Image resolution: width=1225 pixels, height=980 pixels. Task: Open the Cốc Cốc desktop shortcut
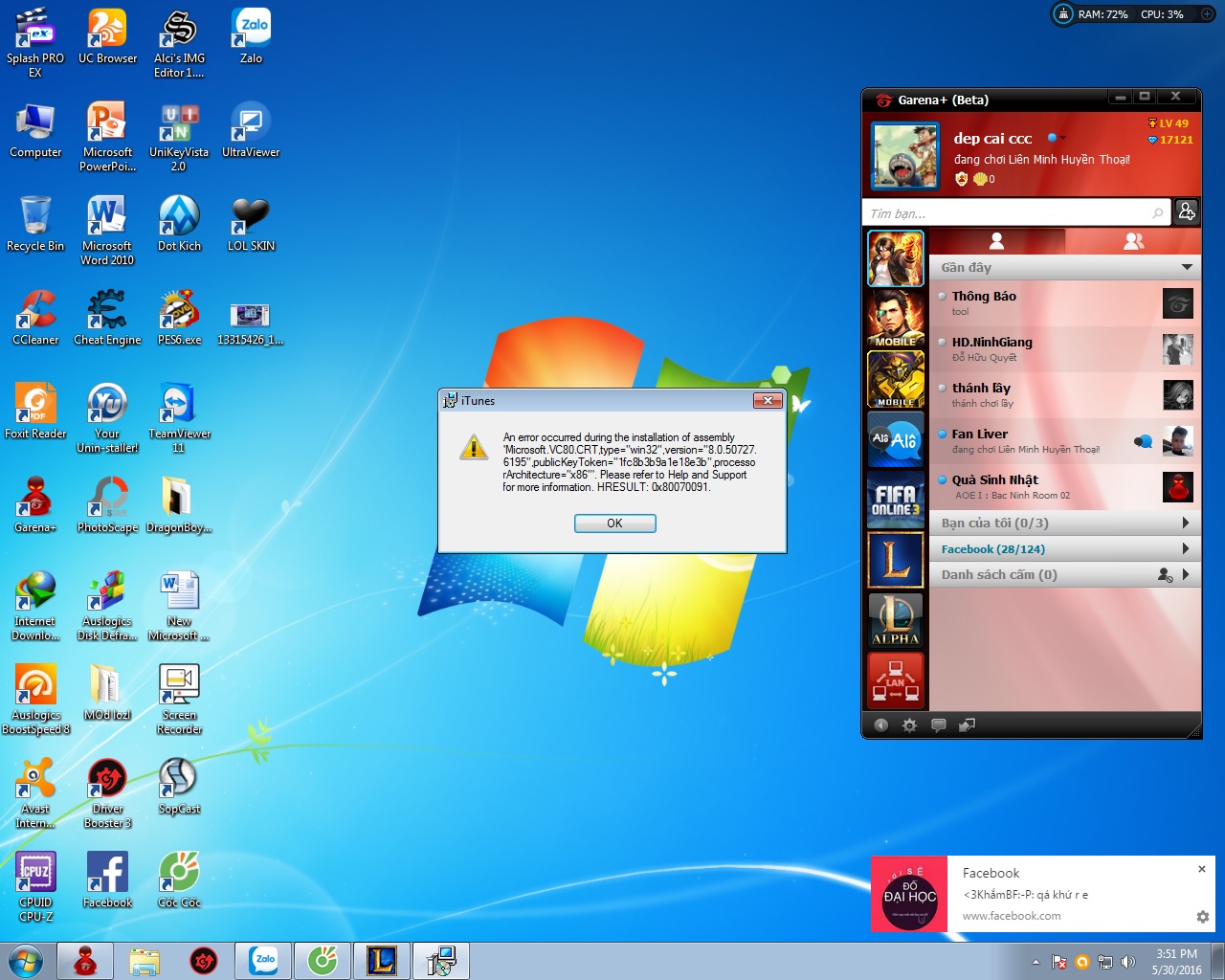[x=179, y=881]
